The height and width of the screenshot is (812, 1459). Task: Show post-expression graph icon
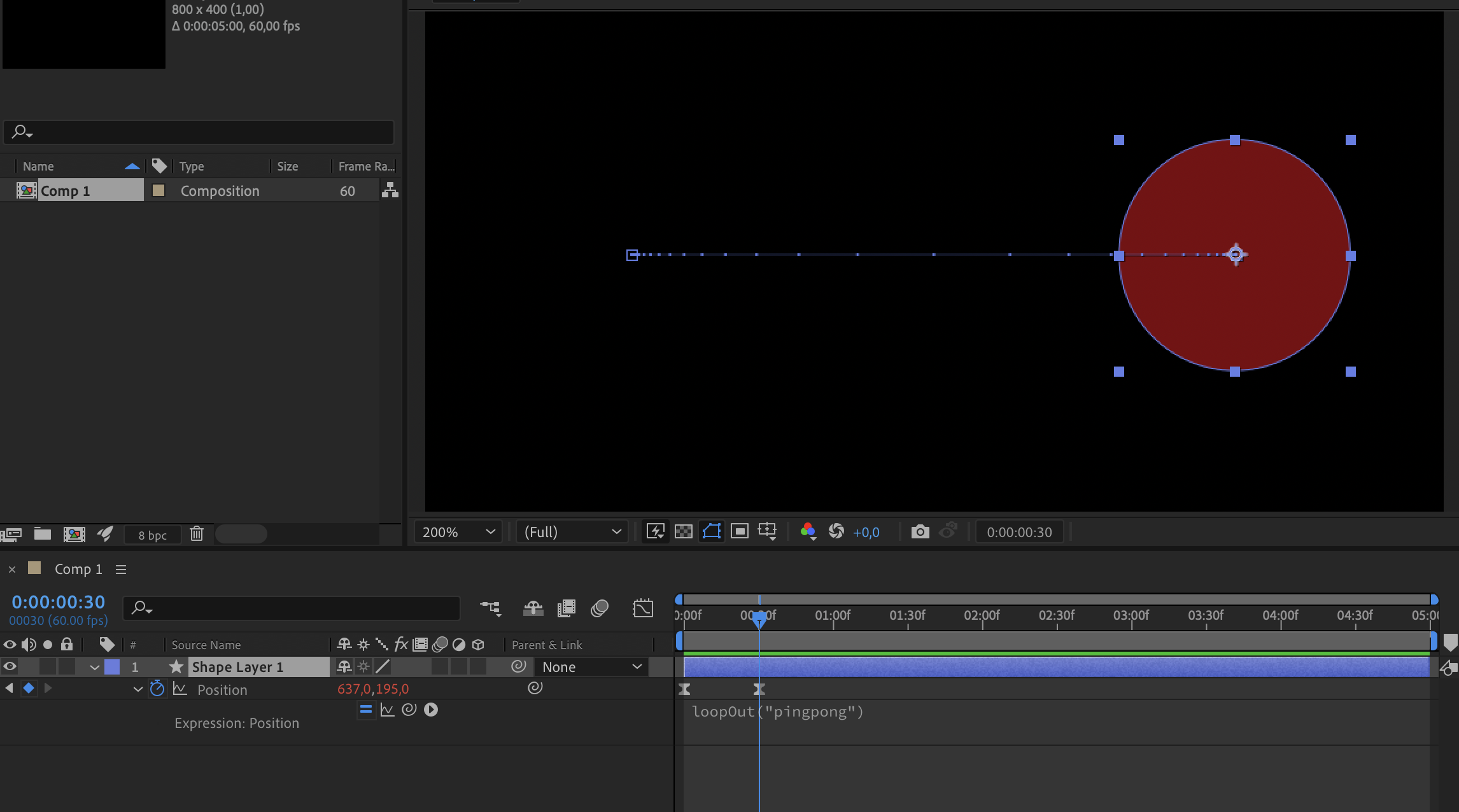pyautogui.click(x=387, y=709)
